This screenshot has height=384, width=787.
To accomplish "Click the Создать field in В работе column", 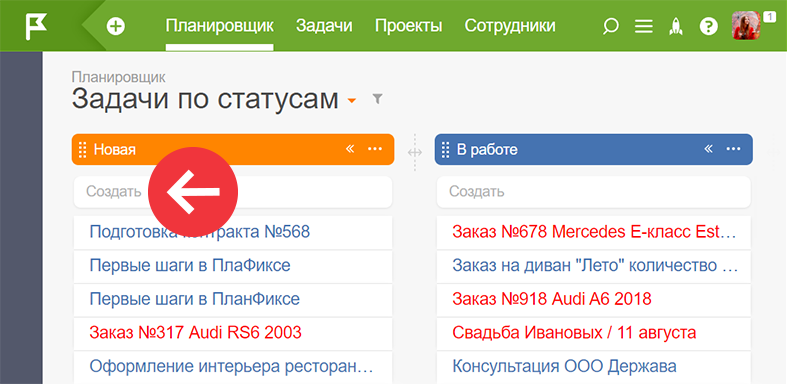I will coord(594,191).
